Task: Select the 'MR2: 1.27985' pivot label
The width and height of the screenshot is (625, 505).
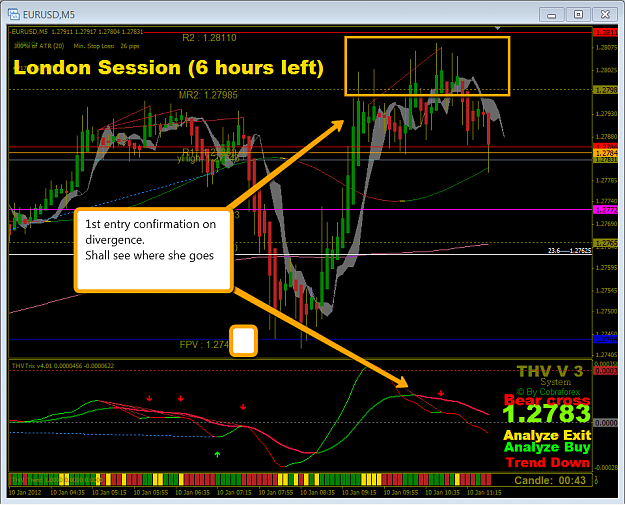Action: tap(208, 95)
